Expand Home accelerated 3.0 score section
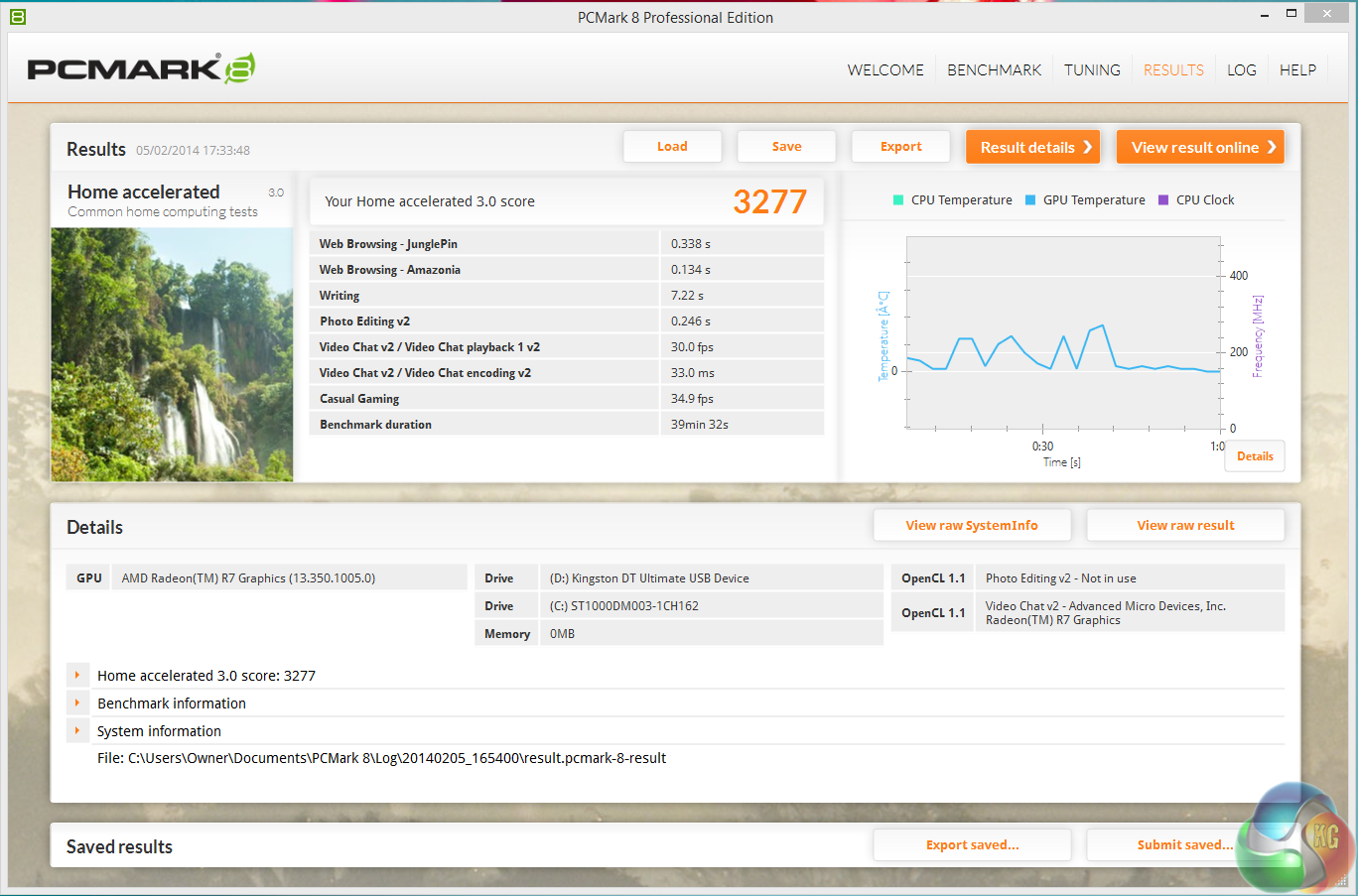1358x896 pixels. coord(77,676)
